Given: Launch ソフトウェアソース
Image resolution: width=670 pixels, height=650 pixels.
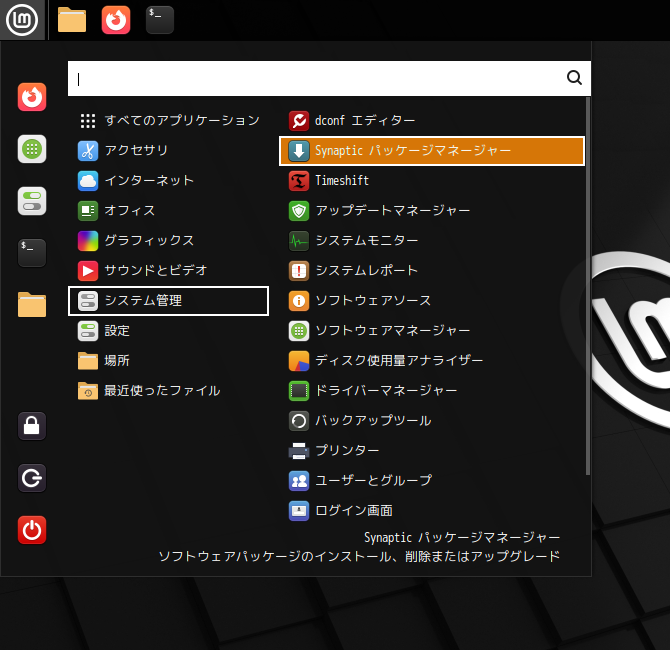Looking at the screenshot, I should [432, 300].
